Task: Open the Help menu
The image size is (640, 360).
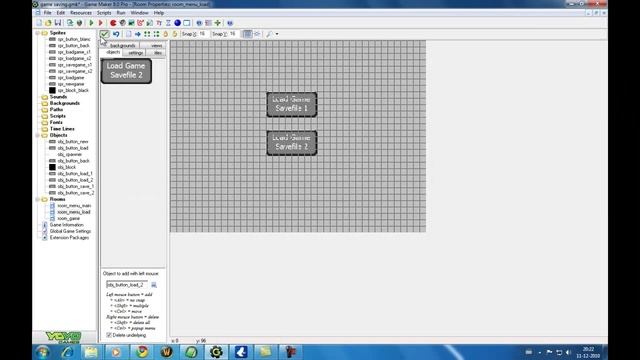Action: (159, 13)
